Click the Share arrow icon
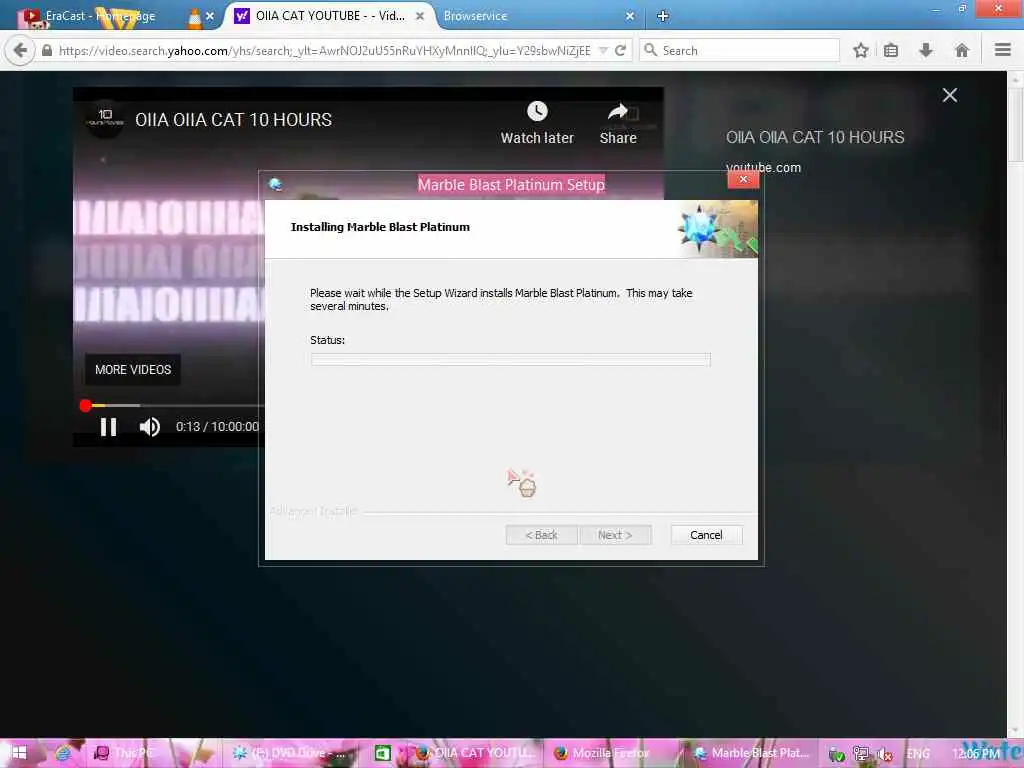The image size is (1024, 768). click(618, 112)
